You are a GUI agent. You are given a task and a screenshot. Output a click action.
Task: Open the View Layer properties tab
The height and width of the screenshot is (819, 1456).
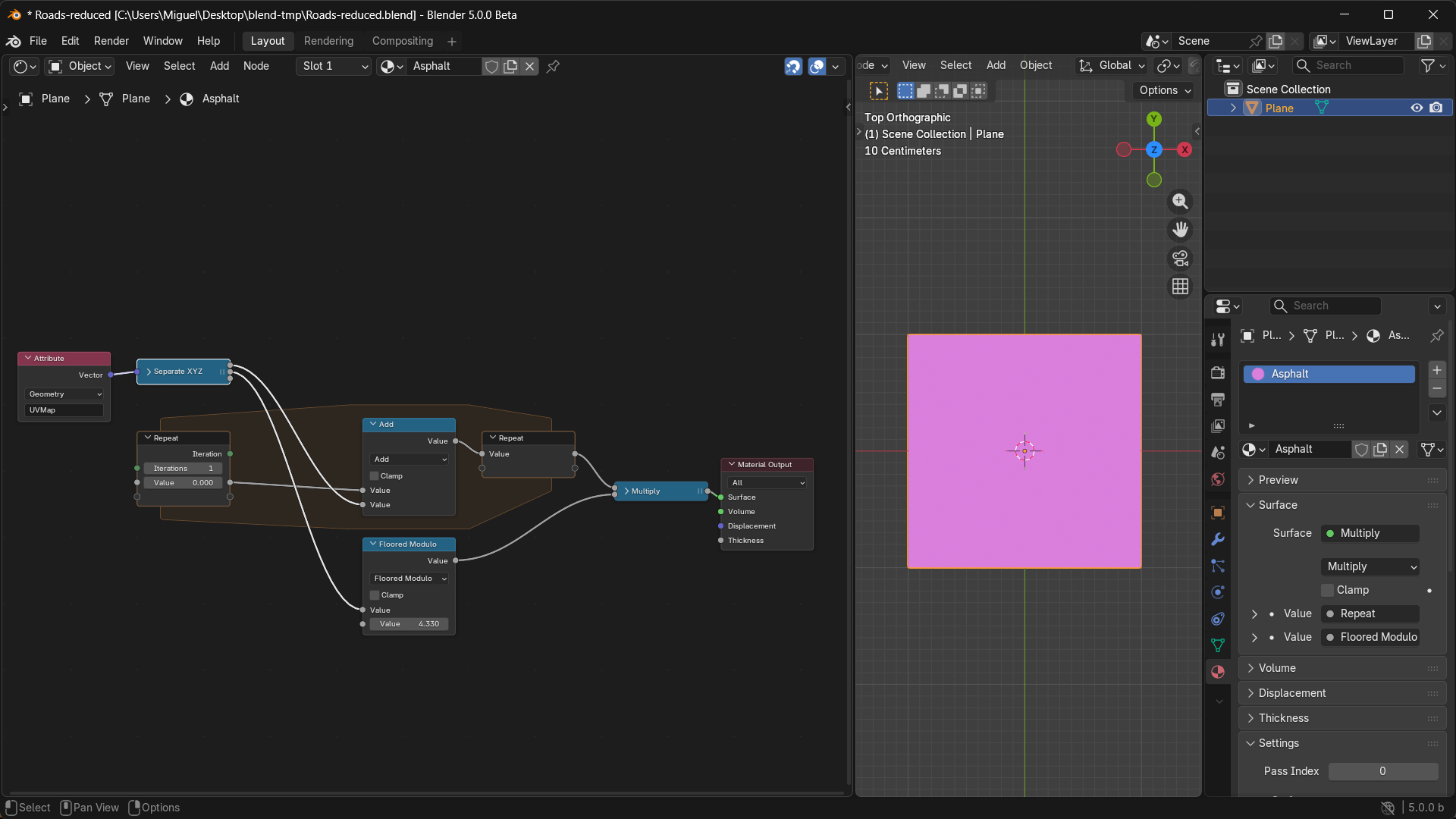(x=1218, y=425)
